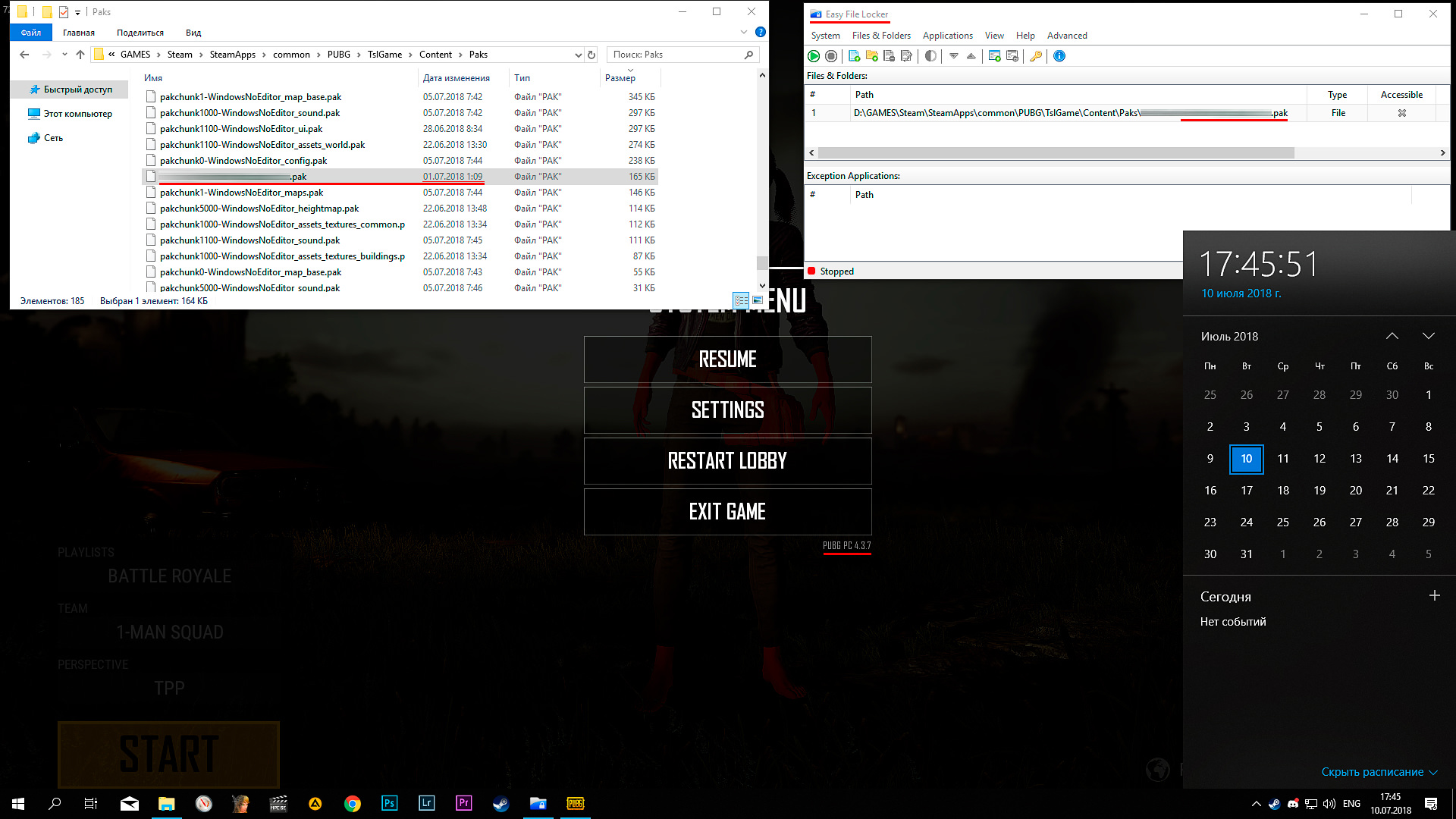This screenshot has height=819, width=1456.
Task: Show hidden system tray icons
Action: click(x=1257, y=804)
